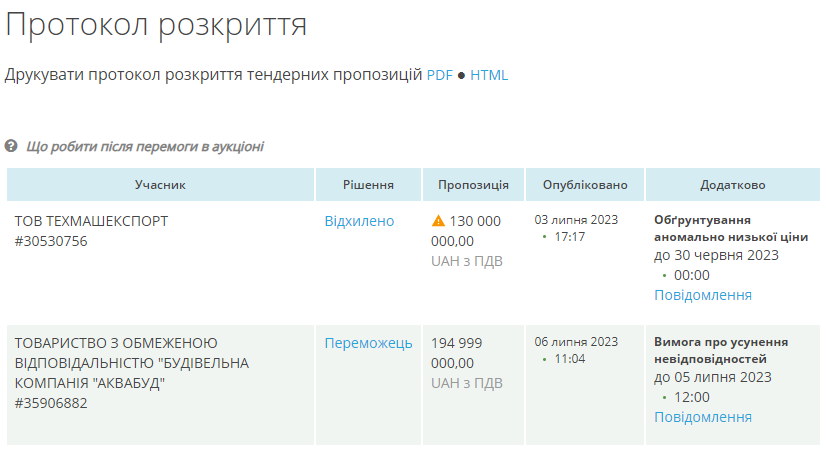Click the 17:17 publication time
The height and width of the screenshot is (458, 826).
pos(569,237)
